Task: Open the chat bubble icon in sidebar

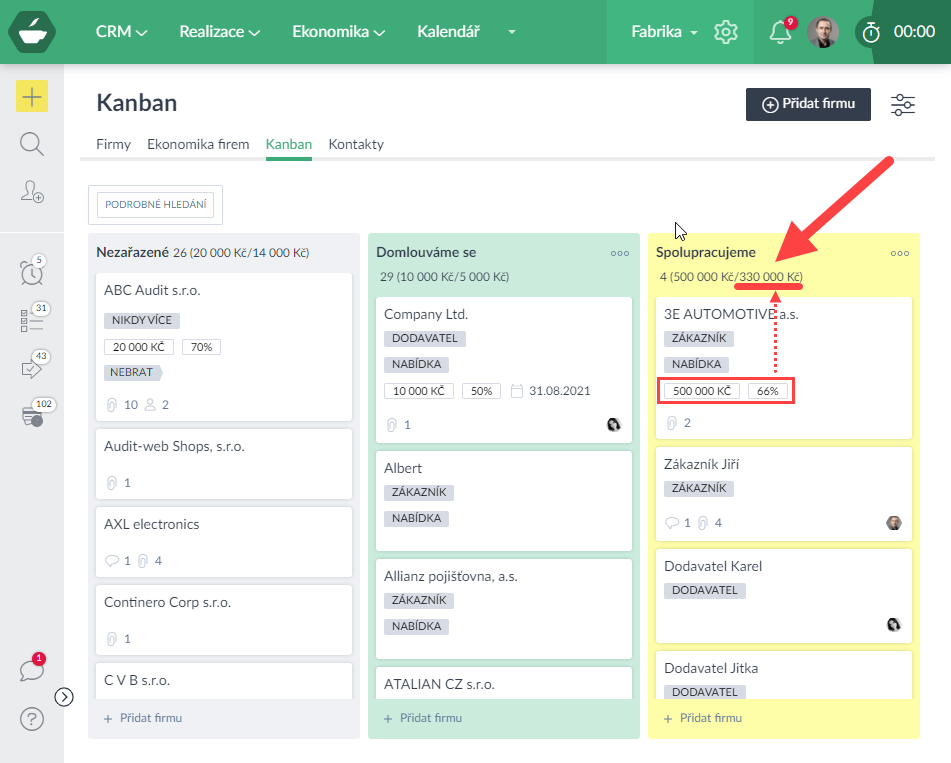Action: [32, 670]
